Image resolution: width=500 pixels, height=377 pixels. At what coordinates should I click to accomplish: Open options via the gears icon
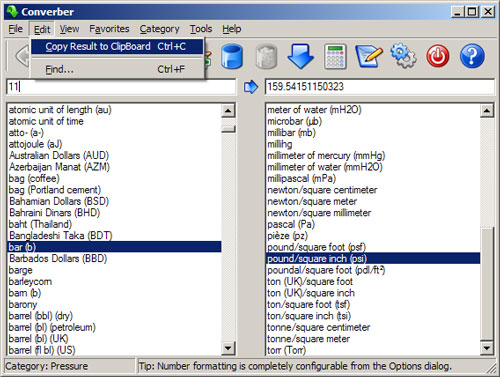coord(403,55)
